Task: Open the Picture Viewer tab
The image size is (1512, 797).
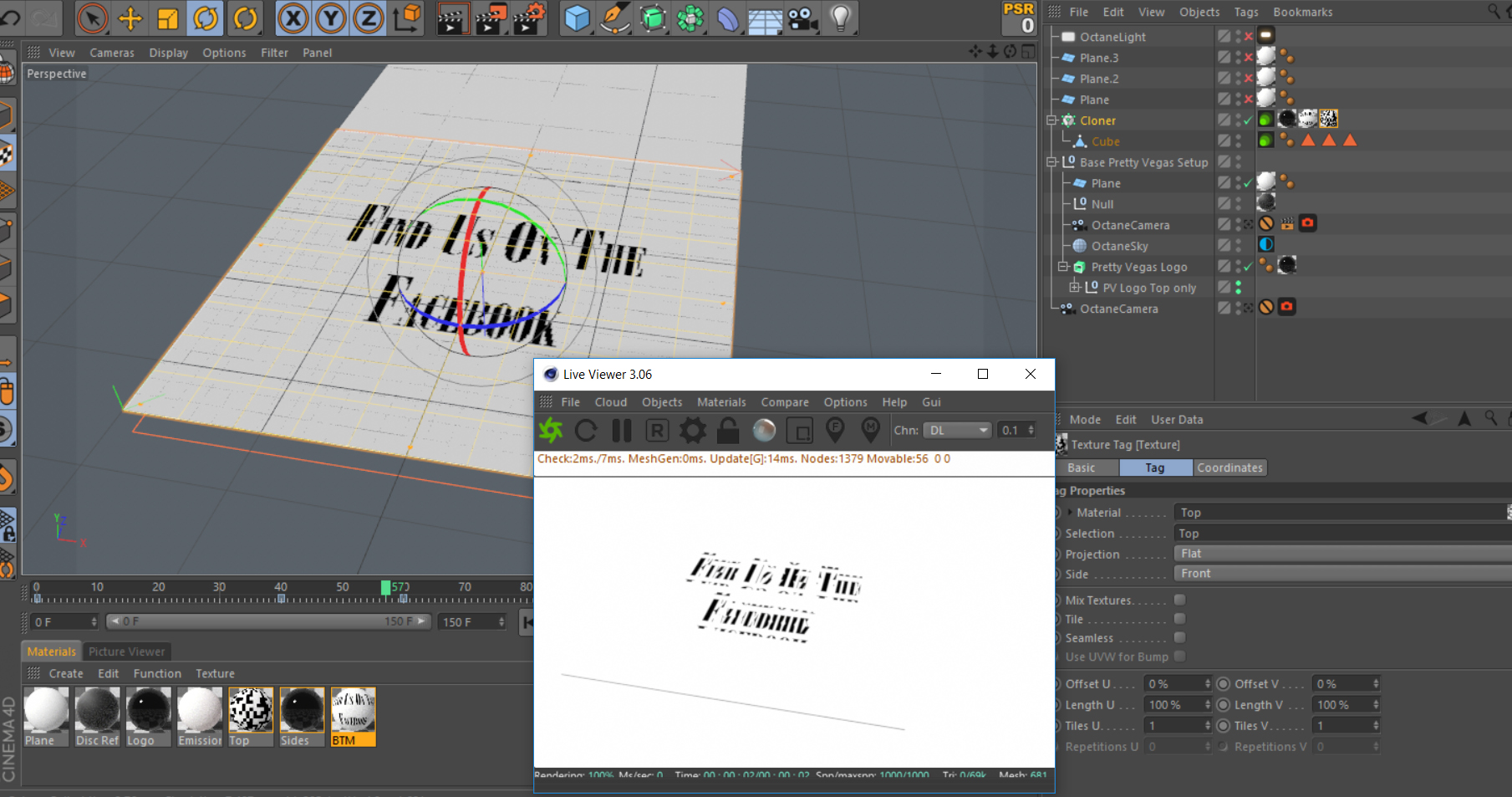Action: point(126,651)
